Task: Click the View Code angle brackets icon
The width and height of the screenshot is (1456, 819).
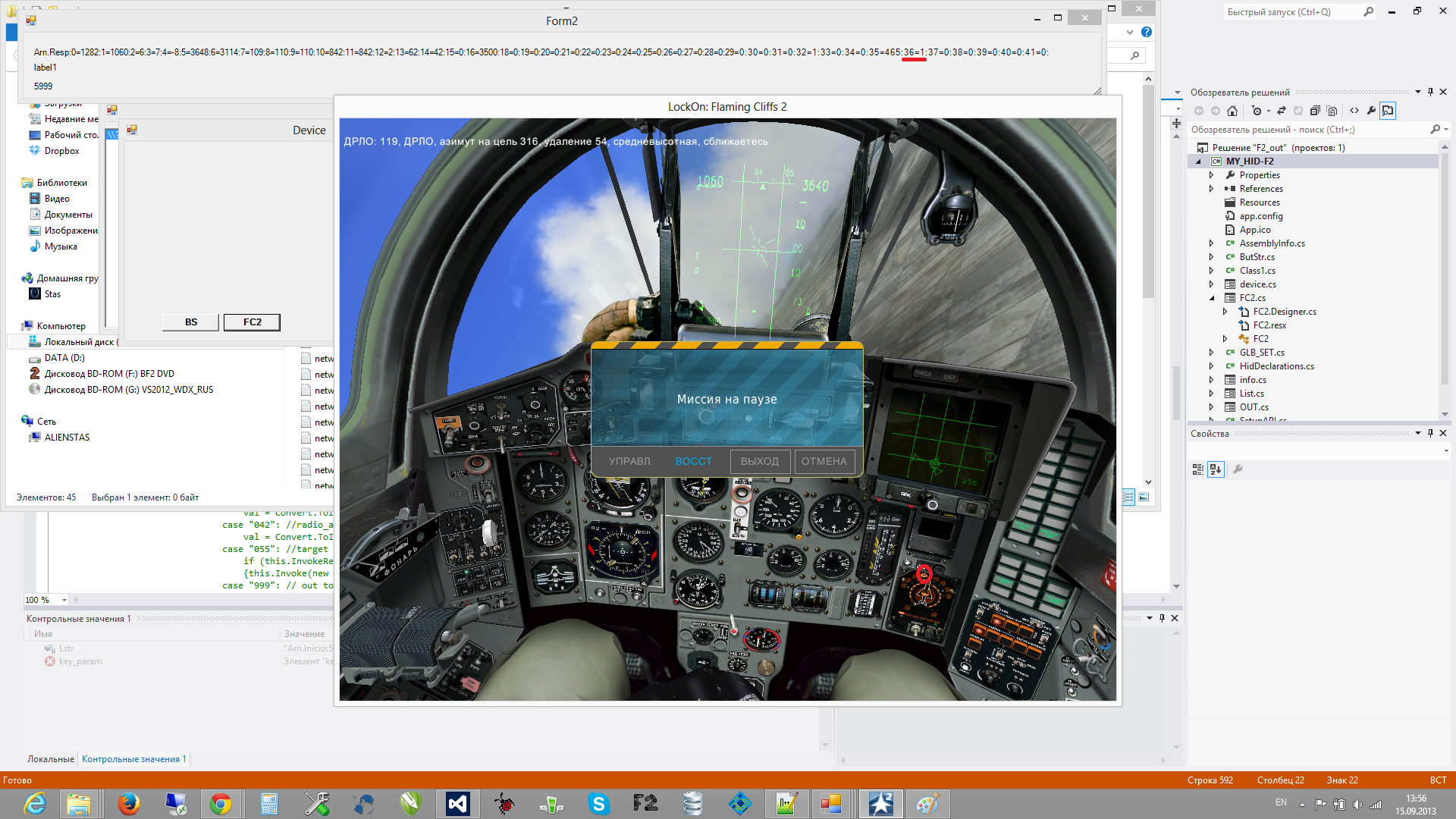Action: coord(1354,111)
